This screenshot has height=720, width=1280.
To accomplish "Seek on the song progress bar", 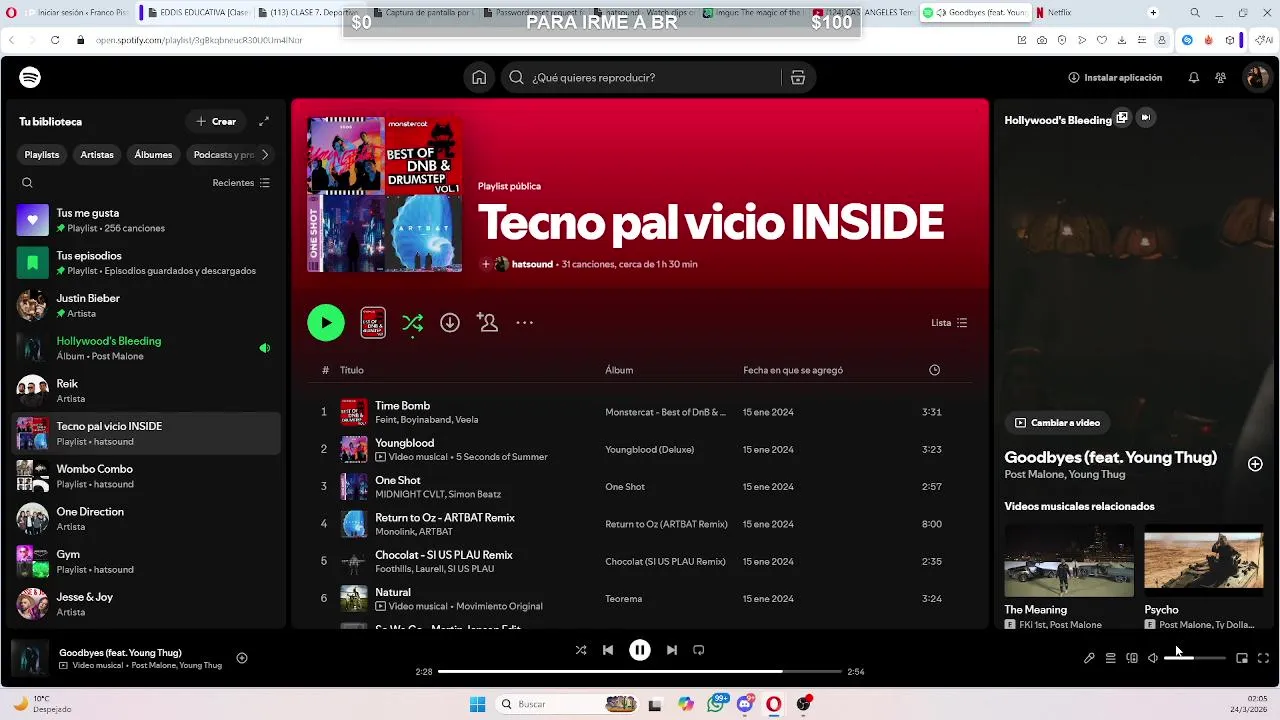I will (x=640, y=672).
